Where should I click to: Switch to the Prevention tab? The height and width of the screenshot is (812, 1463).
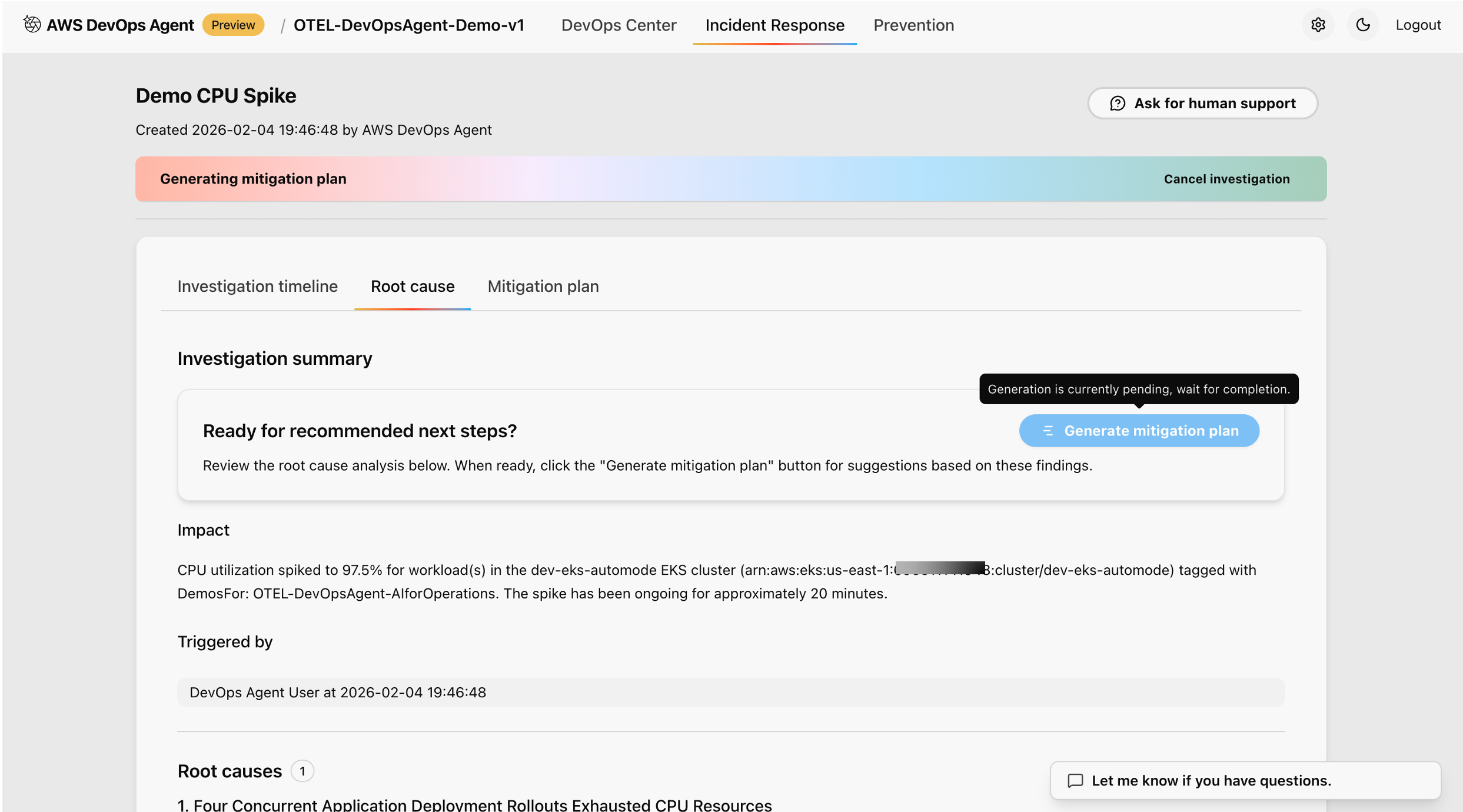point(913,25)
